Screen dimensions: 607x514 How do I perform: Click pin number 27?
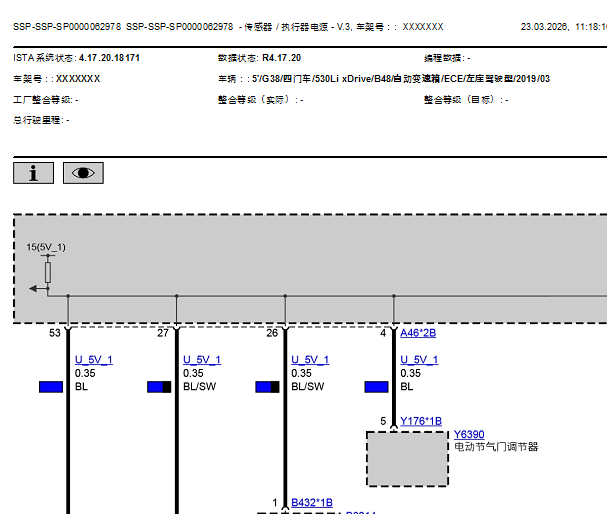coord(163,333)
